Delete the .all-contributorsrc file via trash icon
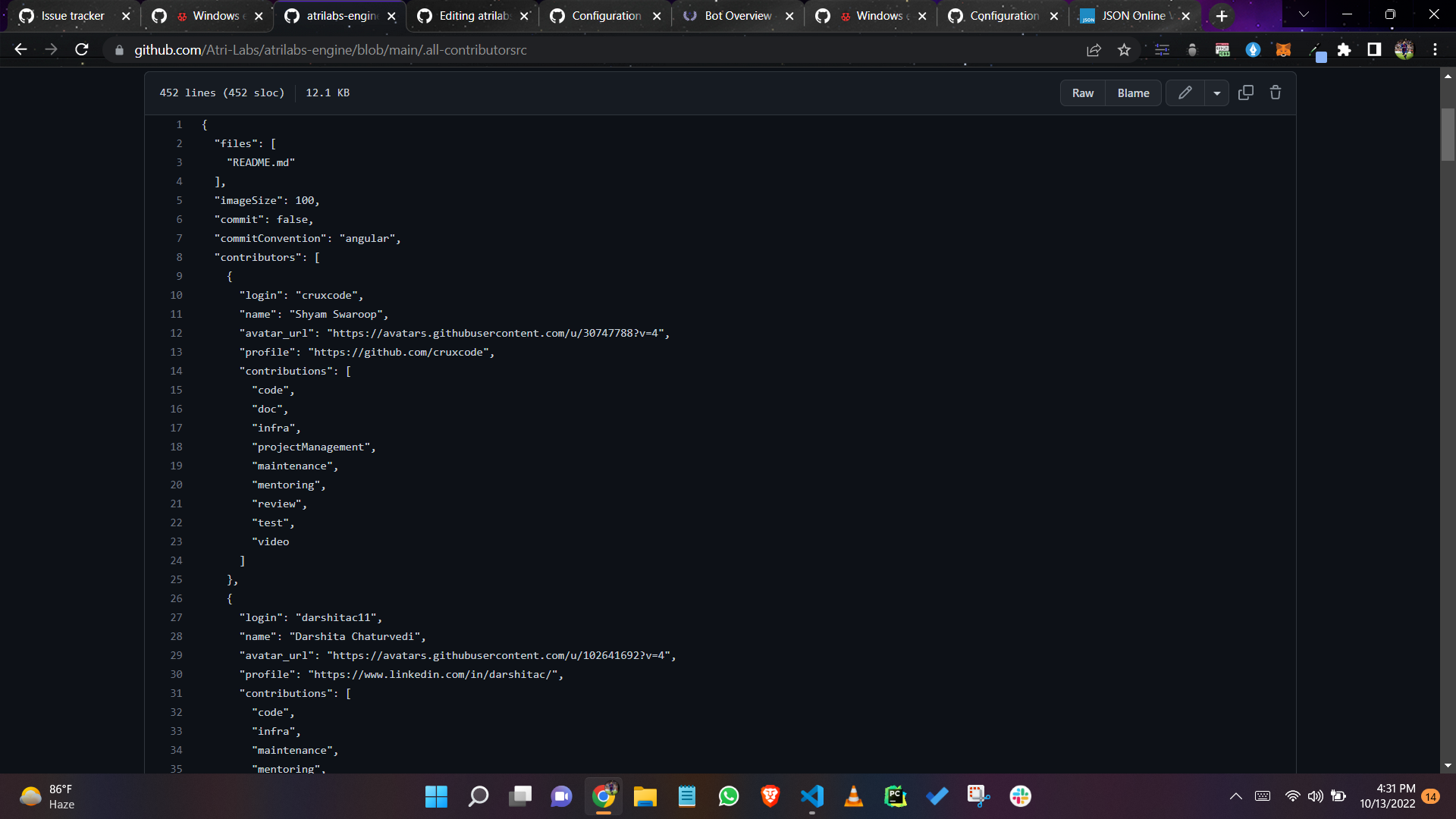Image resolution: width=1456 pixels, height=819 pixels. click(1276, 92)
